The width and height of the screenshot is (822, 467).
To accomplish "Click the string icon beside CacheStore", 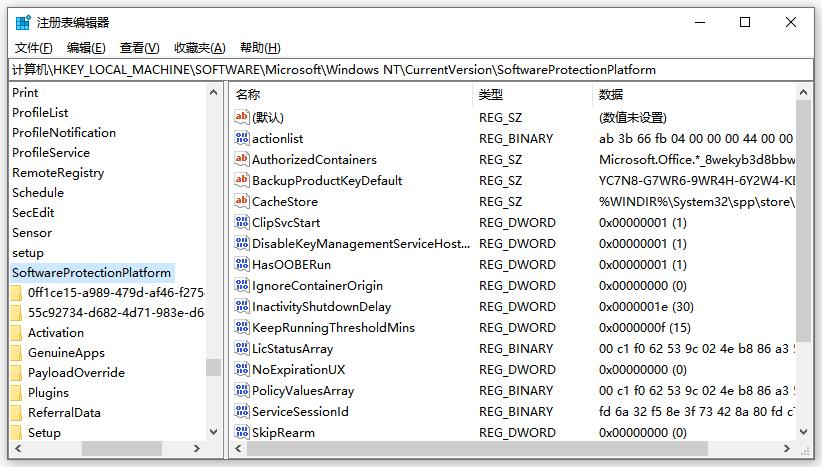I will pyautogui.click(x=241, y=201).
